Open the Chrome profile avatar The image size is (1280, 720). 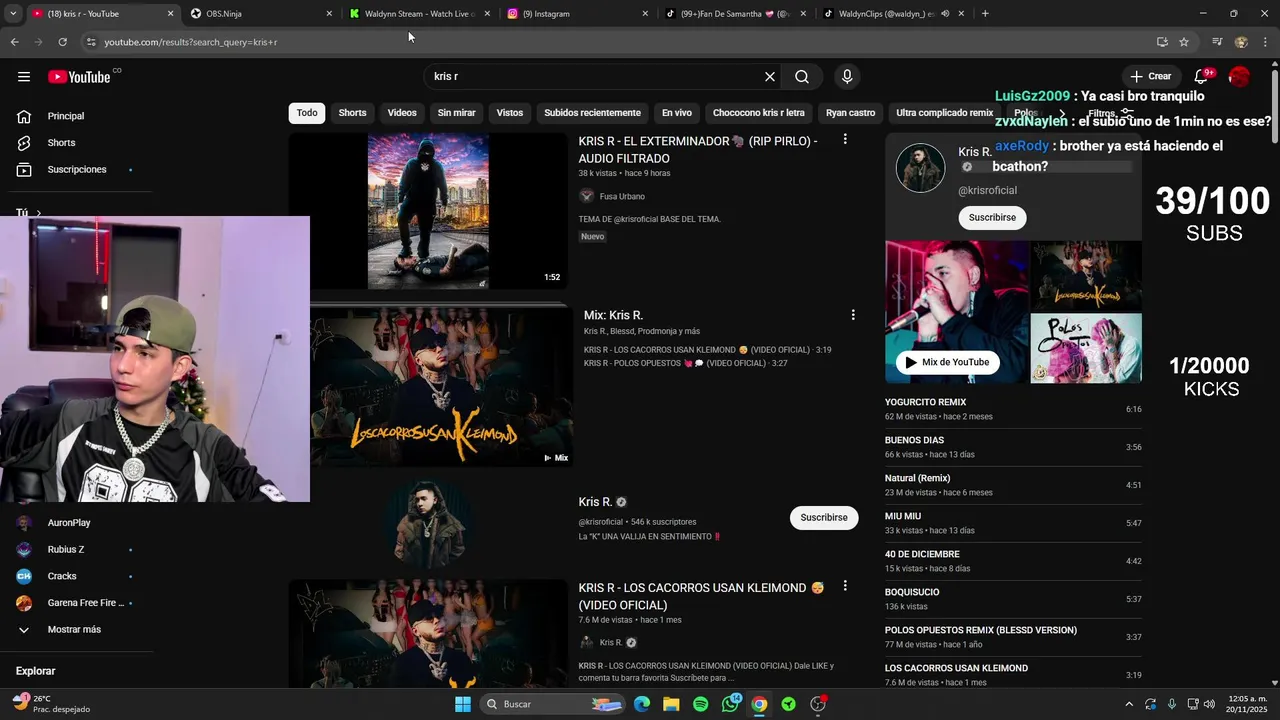coord(1241,42)
